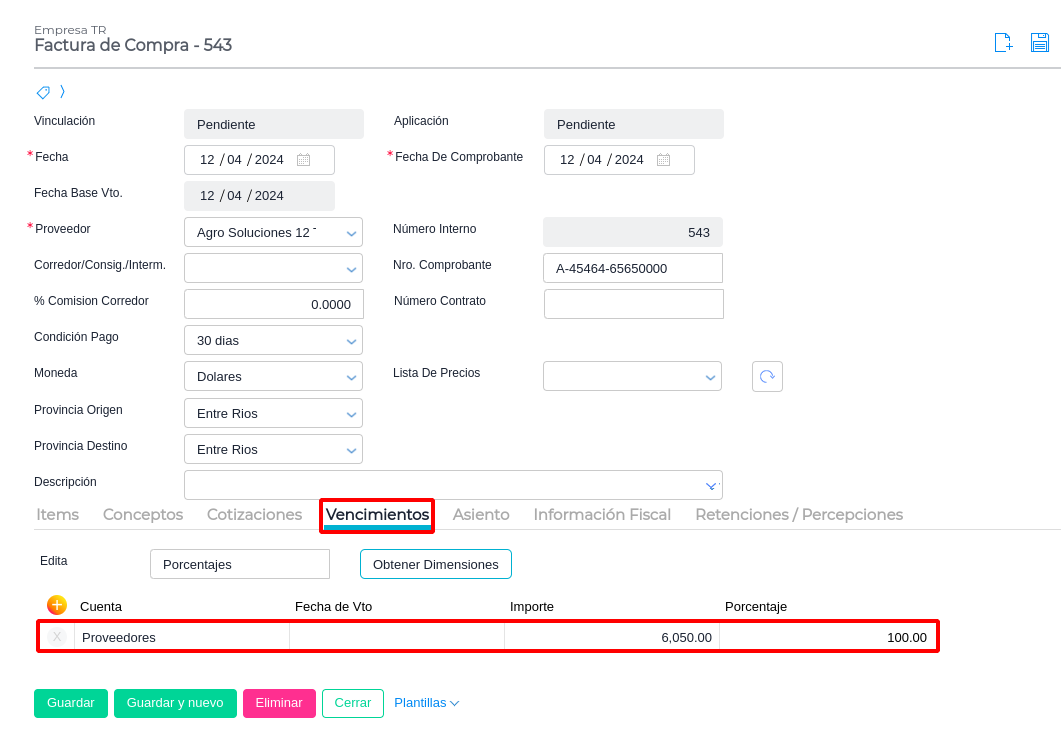Viewport: 1061px width, 739px height.
Task: Expand the Proveedor dropdown
Action: 351,233
